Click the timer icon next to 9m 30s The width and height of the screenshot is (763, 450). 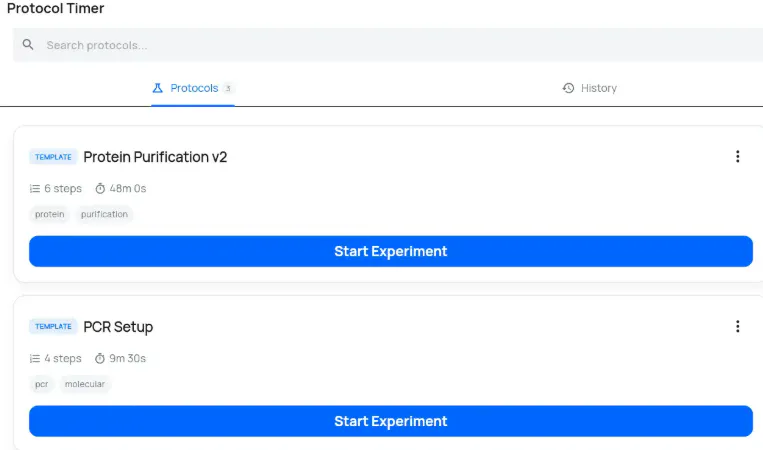(100, 358)
